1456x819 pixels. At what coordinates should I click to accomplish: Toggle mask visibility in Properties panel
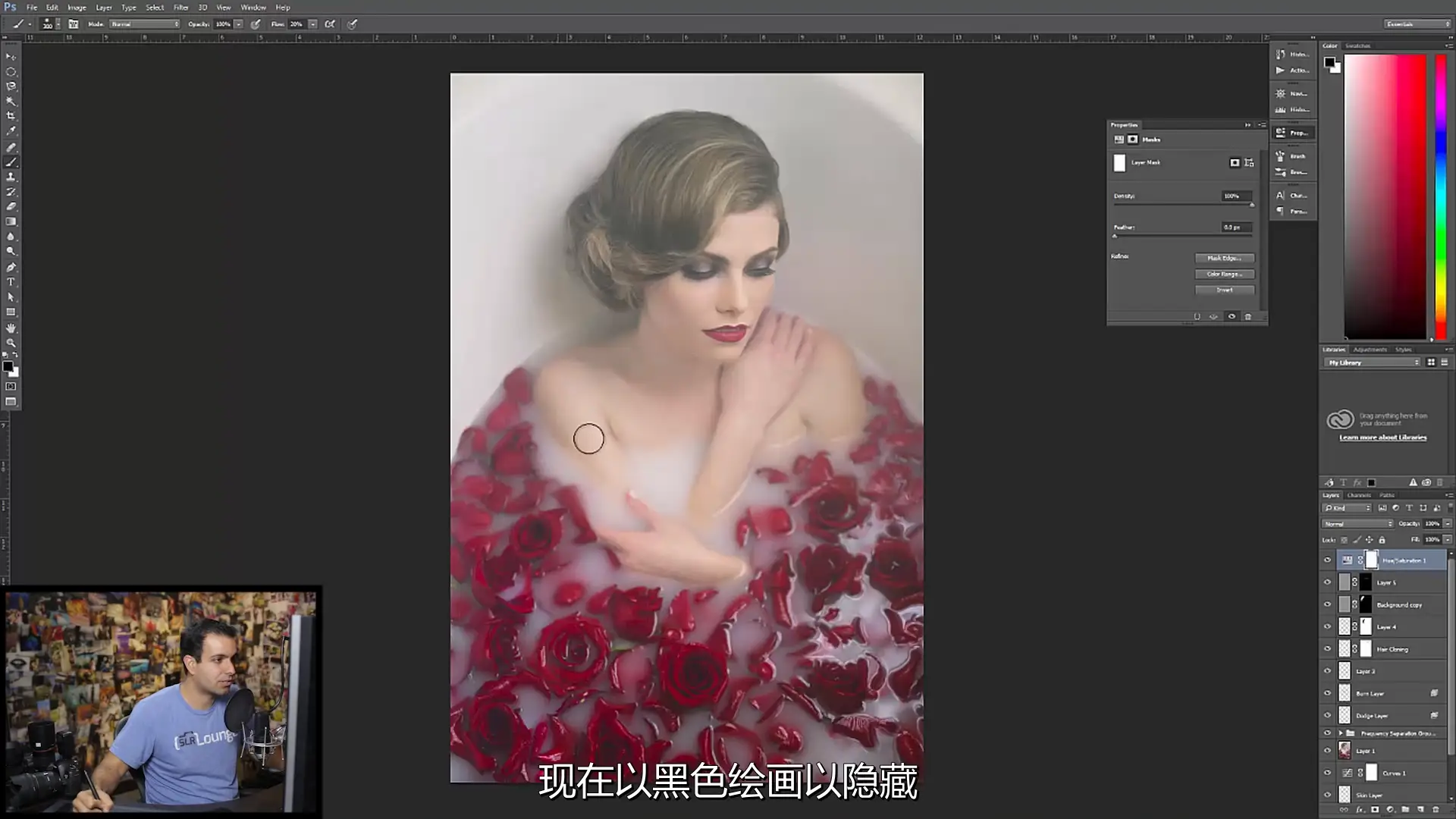[1232, 317]
